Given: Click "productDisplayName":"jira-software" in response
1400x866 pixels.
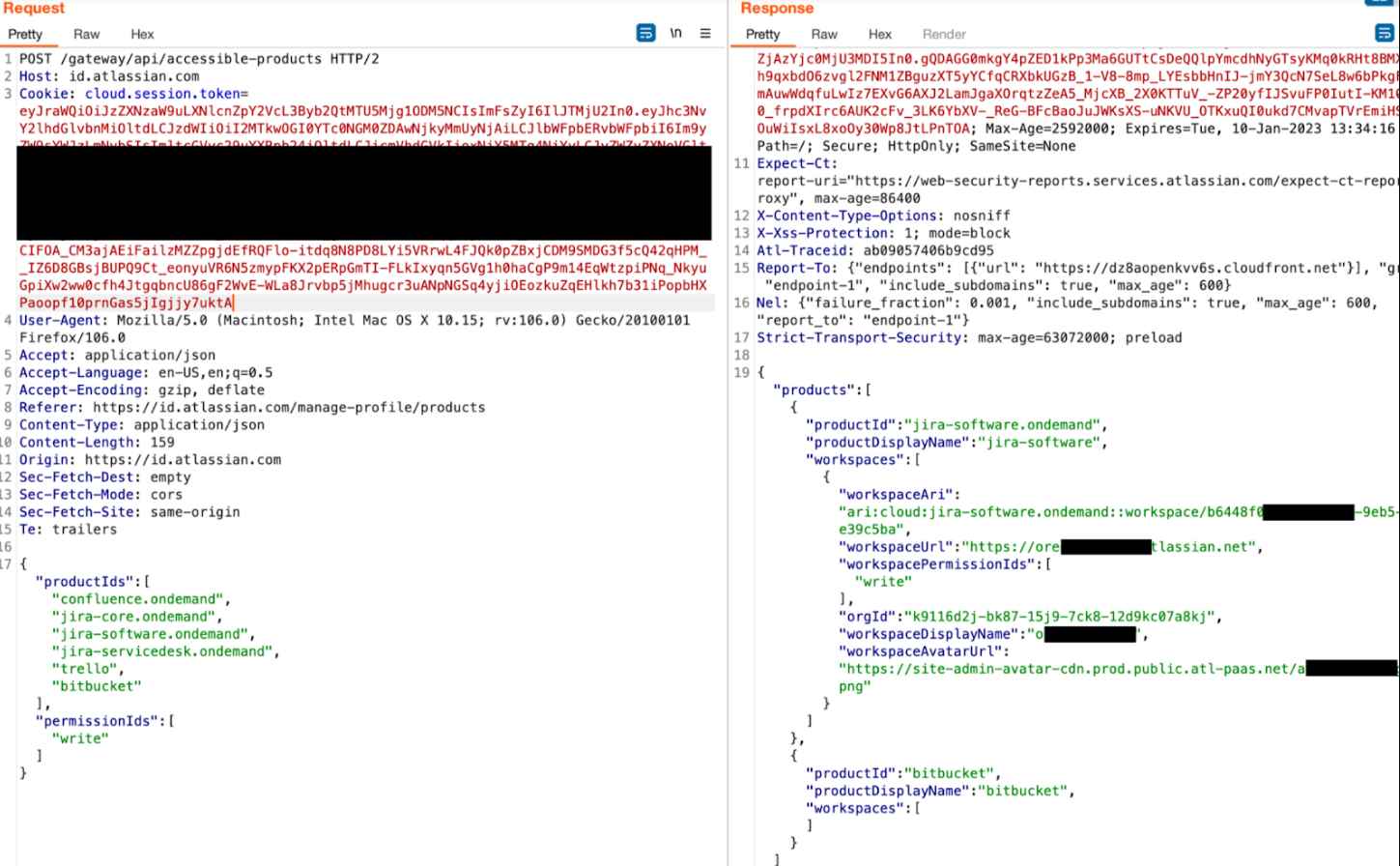Looking at the screenshot, I should [953, 443].
